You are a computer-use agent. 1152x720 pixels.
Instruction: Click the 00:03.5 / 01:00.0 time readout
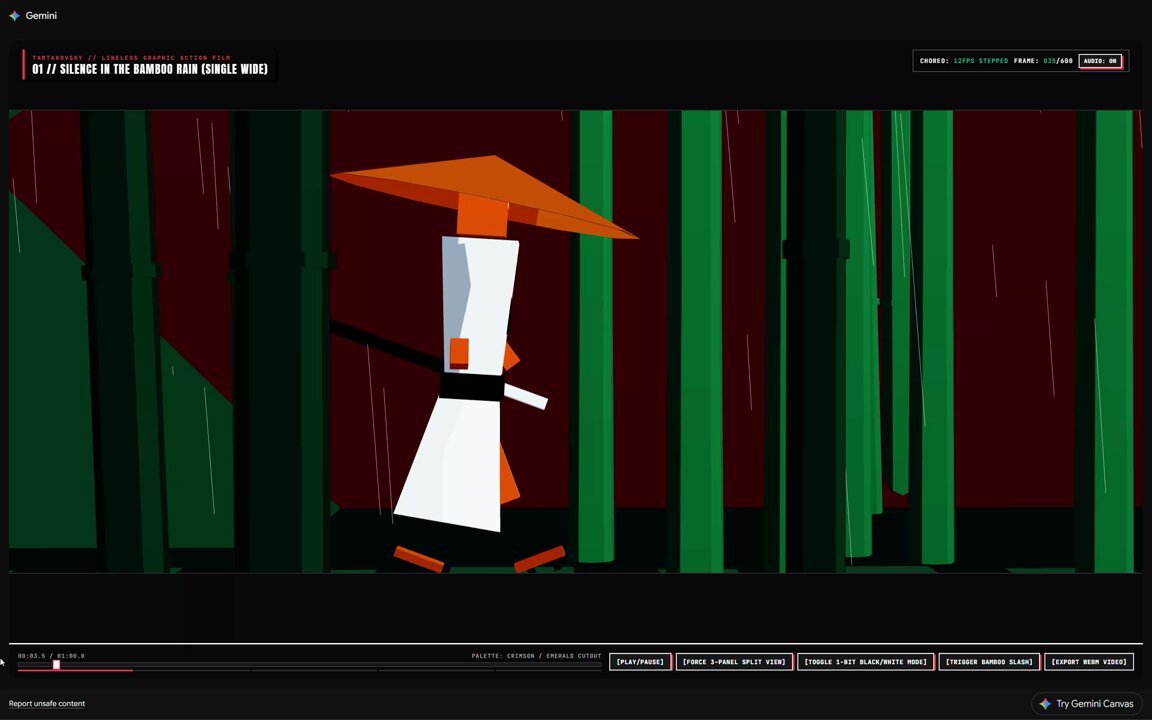(x=51, y=656)
